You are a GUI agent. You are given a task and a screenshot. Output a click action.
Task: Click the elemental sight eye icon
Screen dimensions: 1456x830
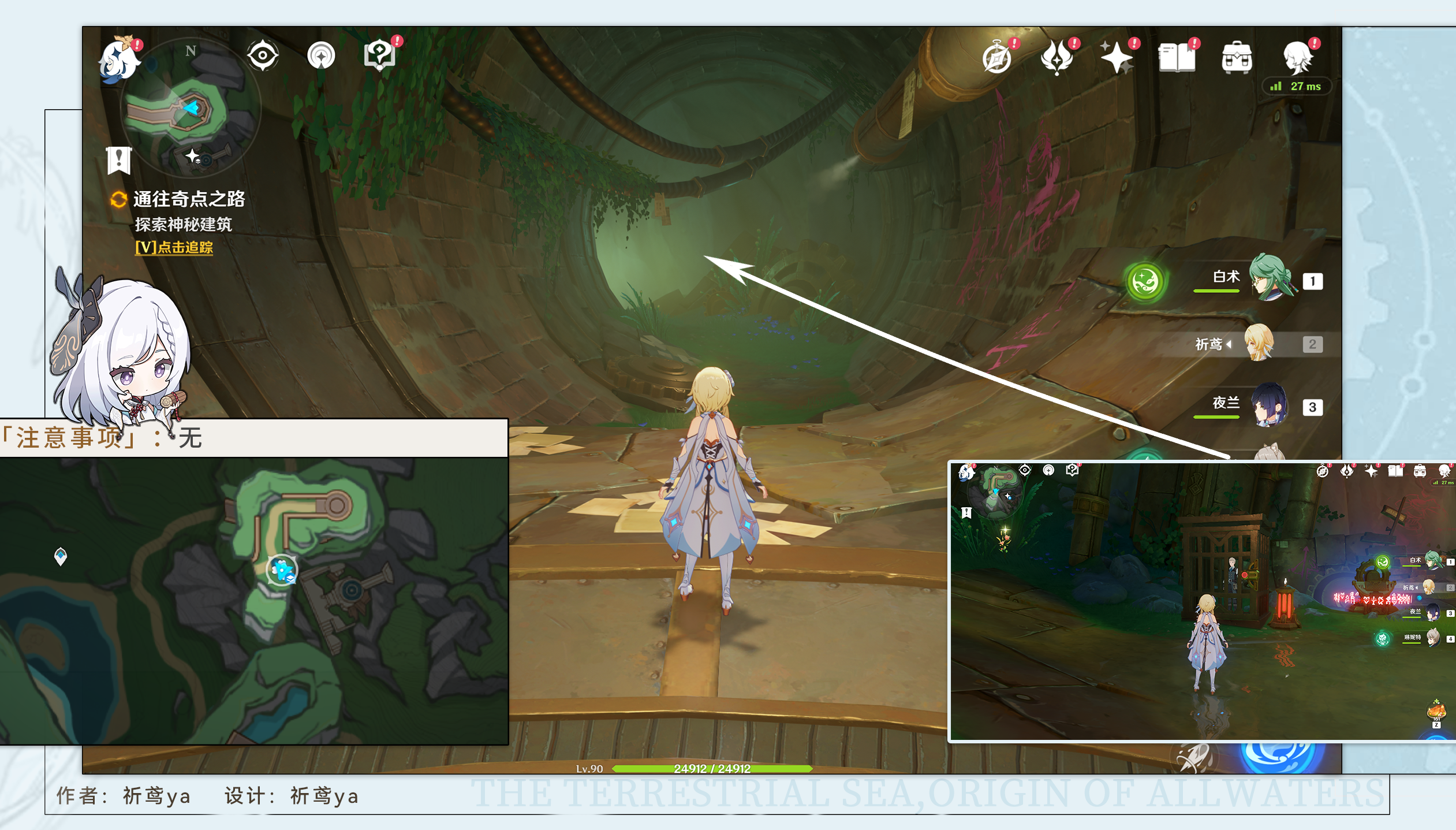(263, 56)
